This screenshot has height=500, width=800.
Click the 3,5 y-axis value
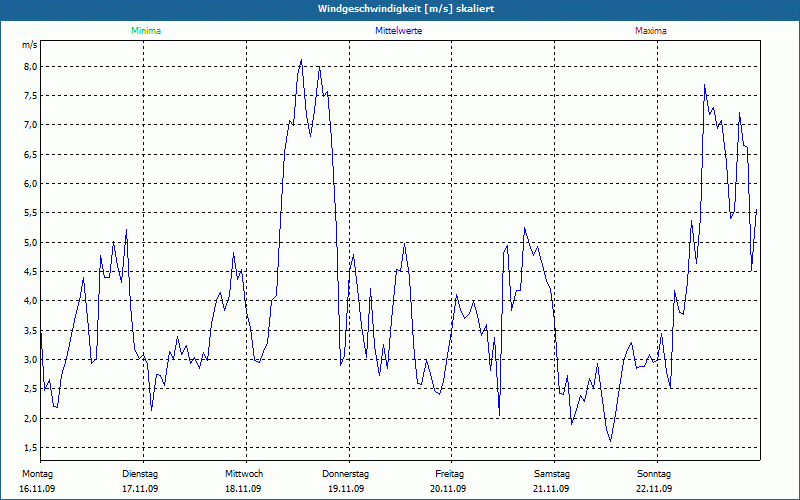30,331
